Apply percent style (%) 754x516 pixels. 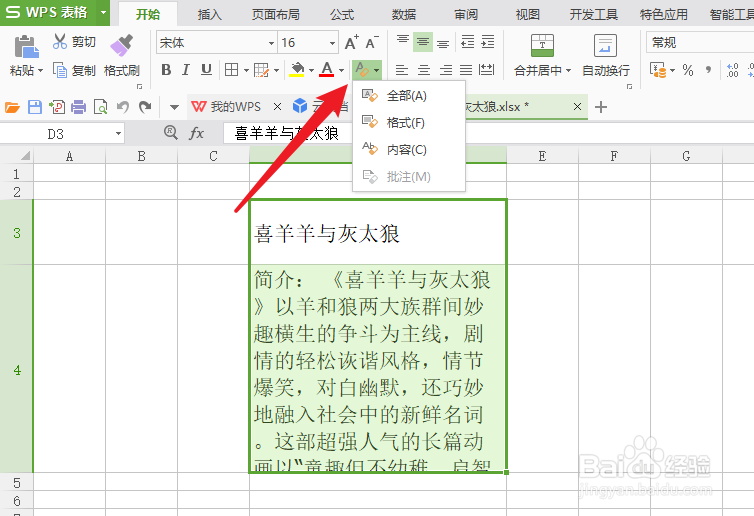coord(688,70)
